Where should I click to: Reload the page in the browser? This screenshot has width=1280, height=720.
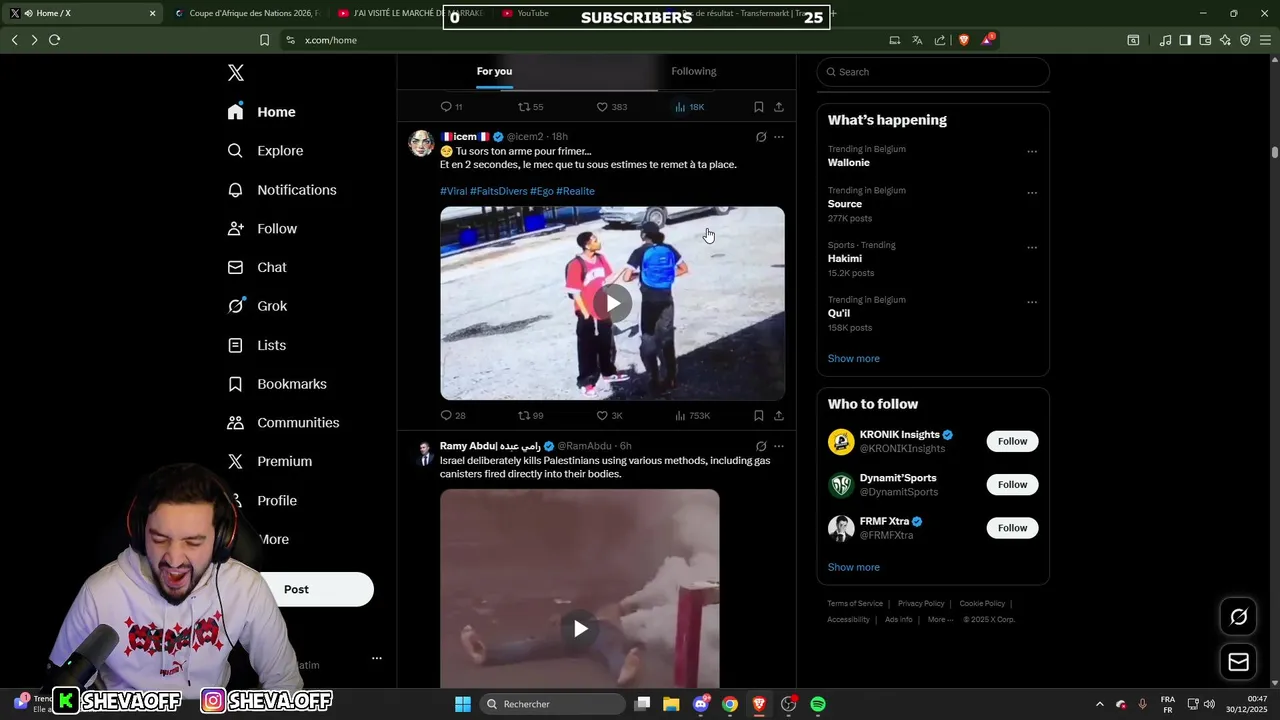(x=54, y=40)
